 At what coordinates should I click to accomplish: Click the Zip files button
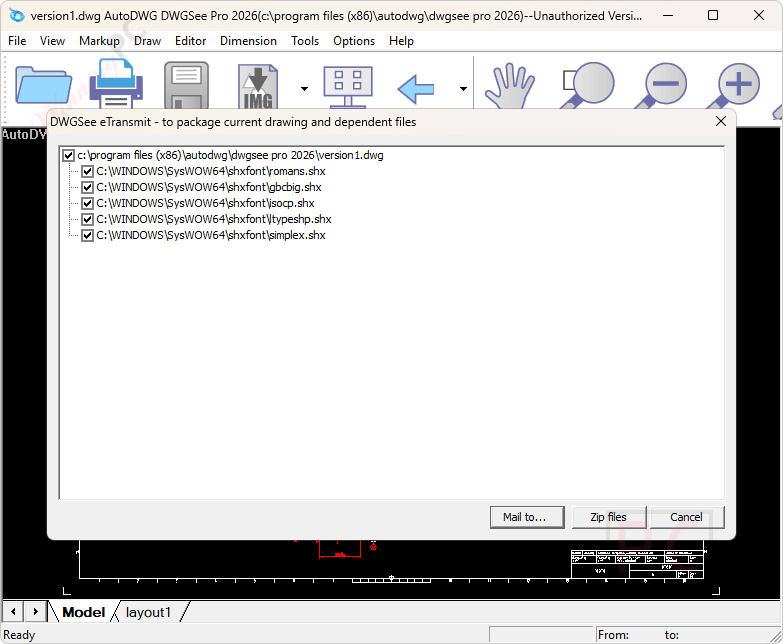[609, 517]
